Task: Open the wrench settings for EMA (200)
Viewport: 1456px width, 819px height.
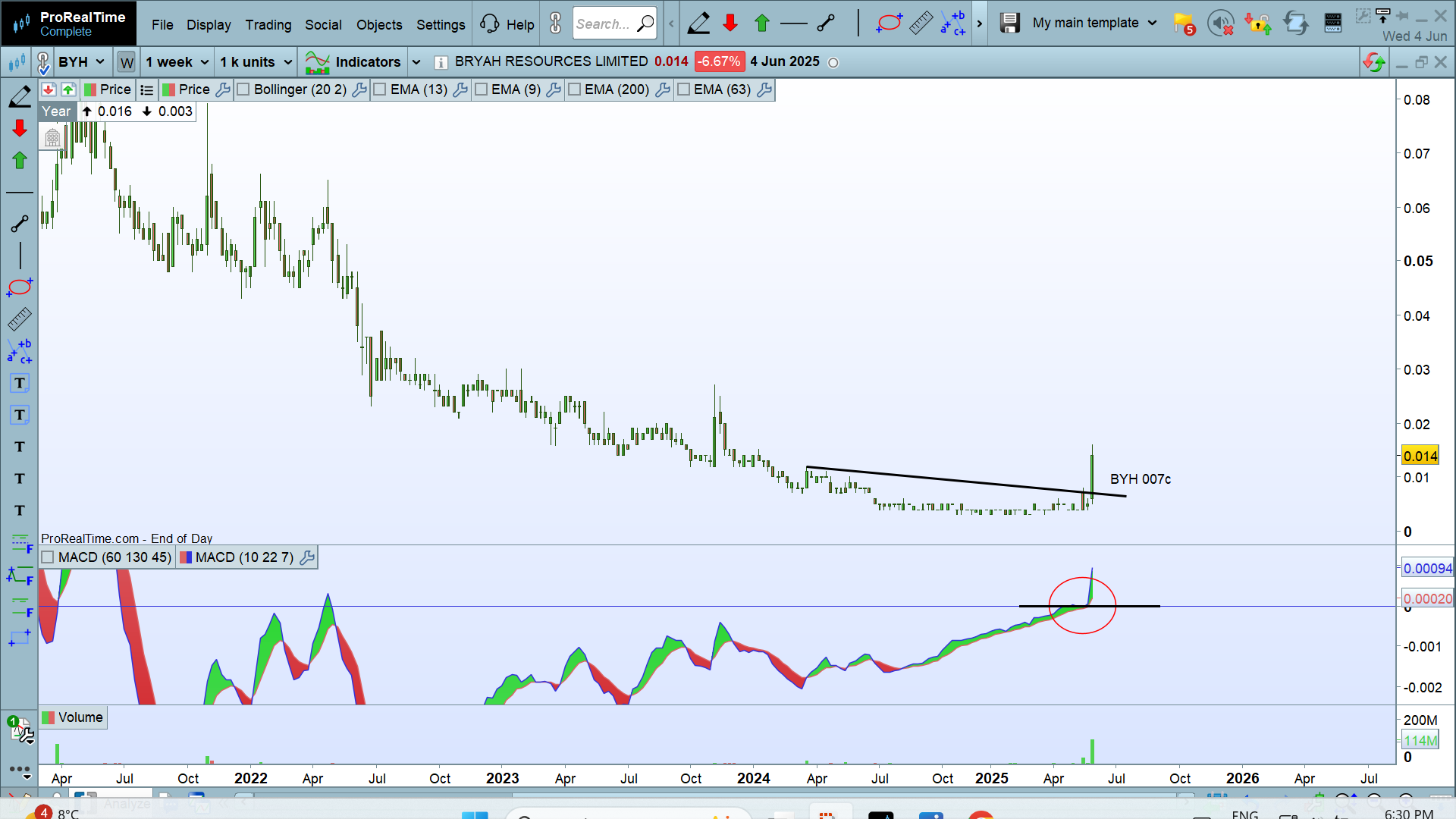Action: pos(662,89)
